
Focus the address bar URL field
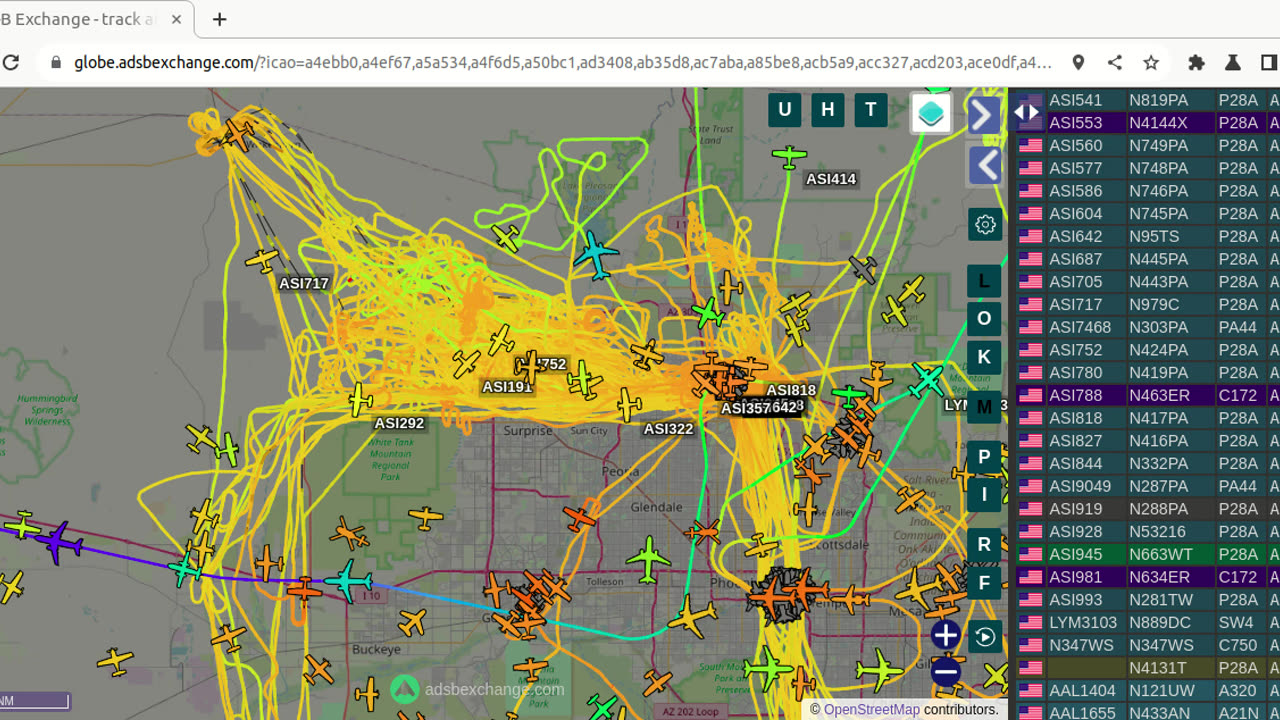[x=563, y=62]
